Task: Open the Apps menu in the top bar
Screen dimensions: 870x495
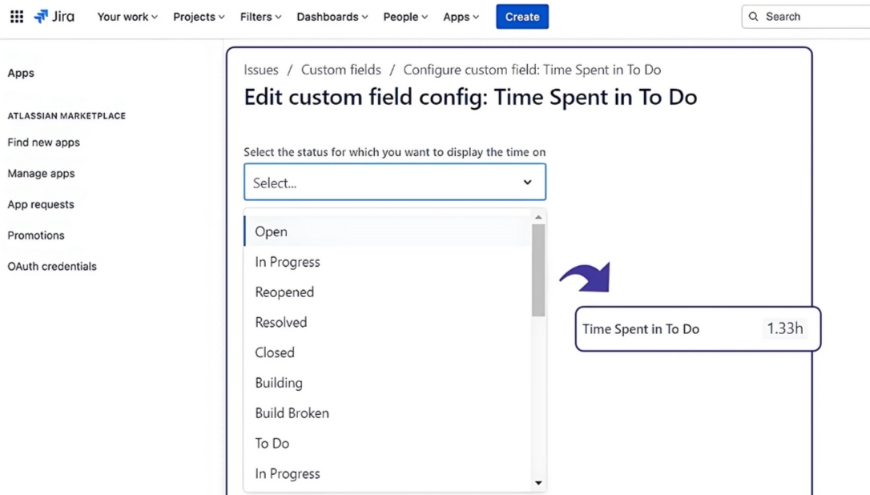Action: [x=461, y=17]
